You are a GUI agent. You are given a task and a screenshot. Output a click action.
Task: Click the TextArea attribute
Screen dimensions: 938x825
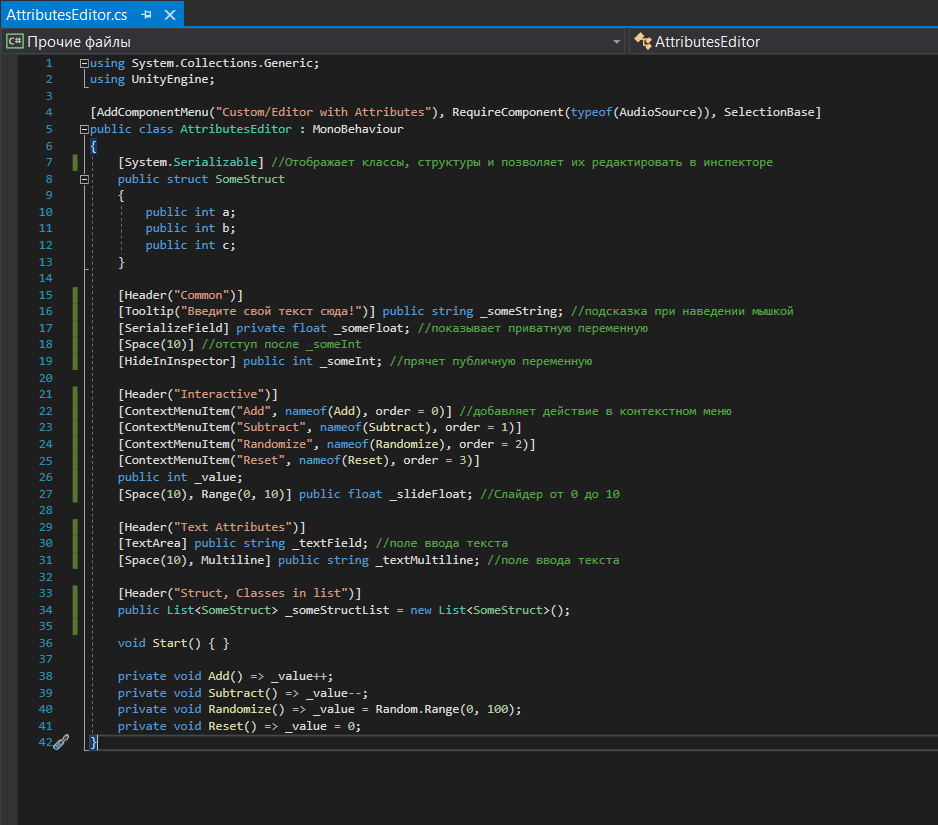click(x=153, y=543)
